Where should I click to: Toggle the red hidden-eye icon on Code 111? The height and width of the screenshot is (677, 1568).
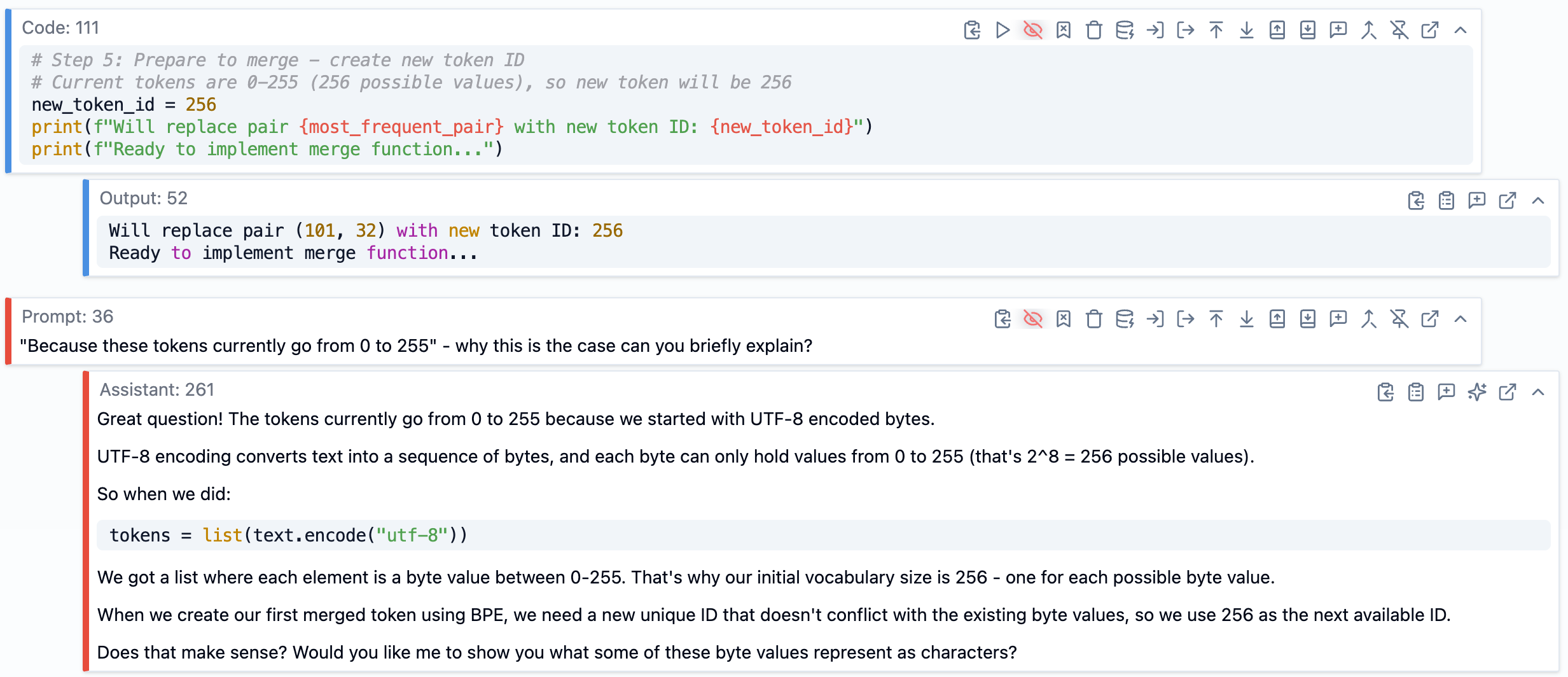point(1033,30)
